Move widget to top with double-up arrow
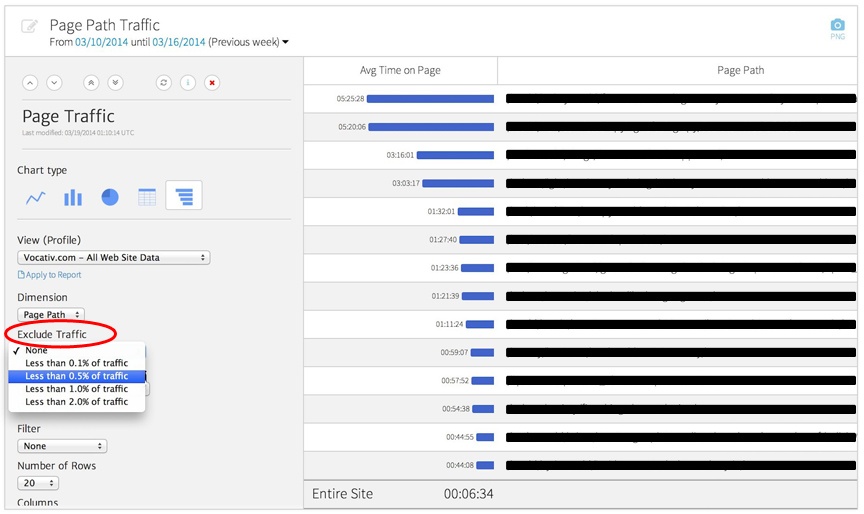Screen dimensions: 864x514 (x=92, y=83)
